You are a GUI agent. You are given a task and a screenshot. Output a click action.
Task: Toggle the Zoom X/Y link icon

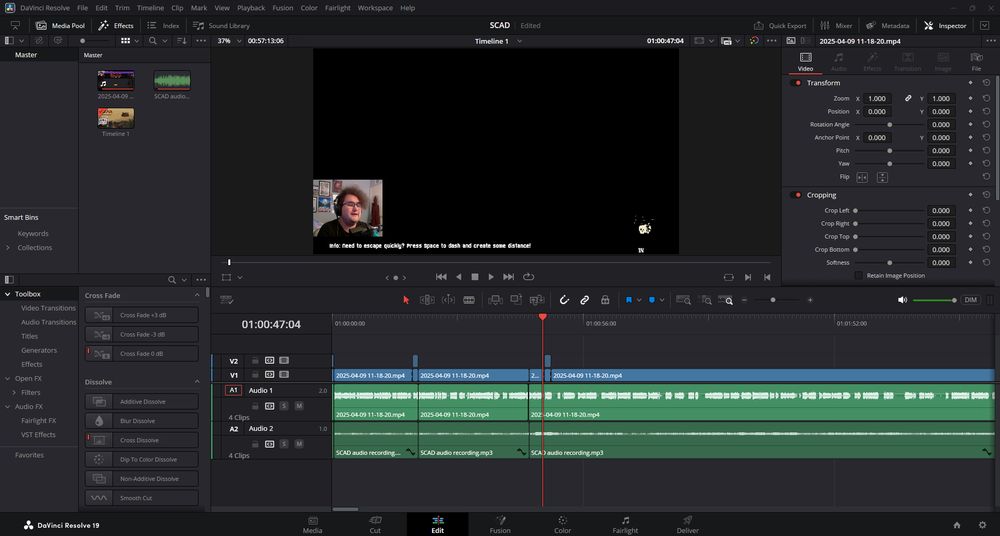click(x=908, y=98)
